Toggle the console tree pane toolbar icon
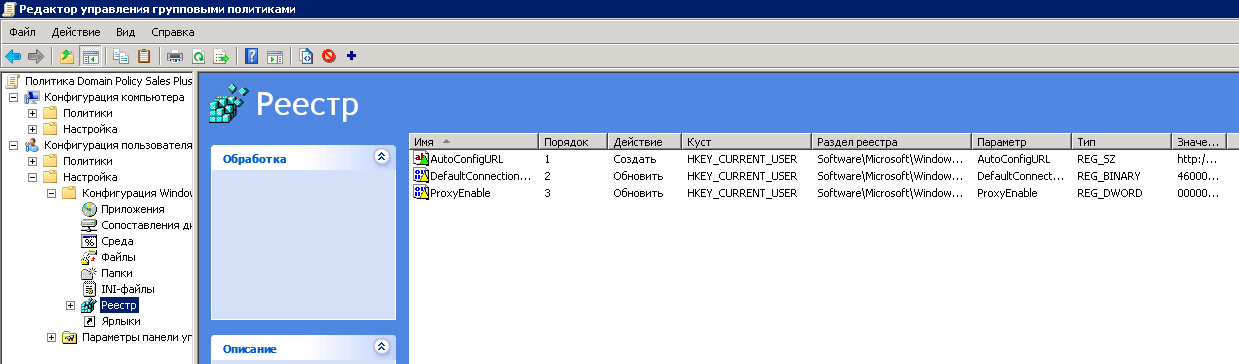Screen dimensions: 1239x364 pyautogui.click(x=90, y=56)
